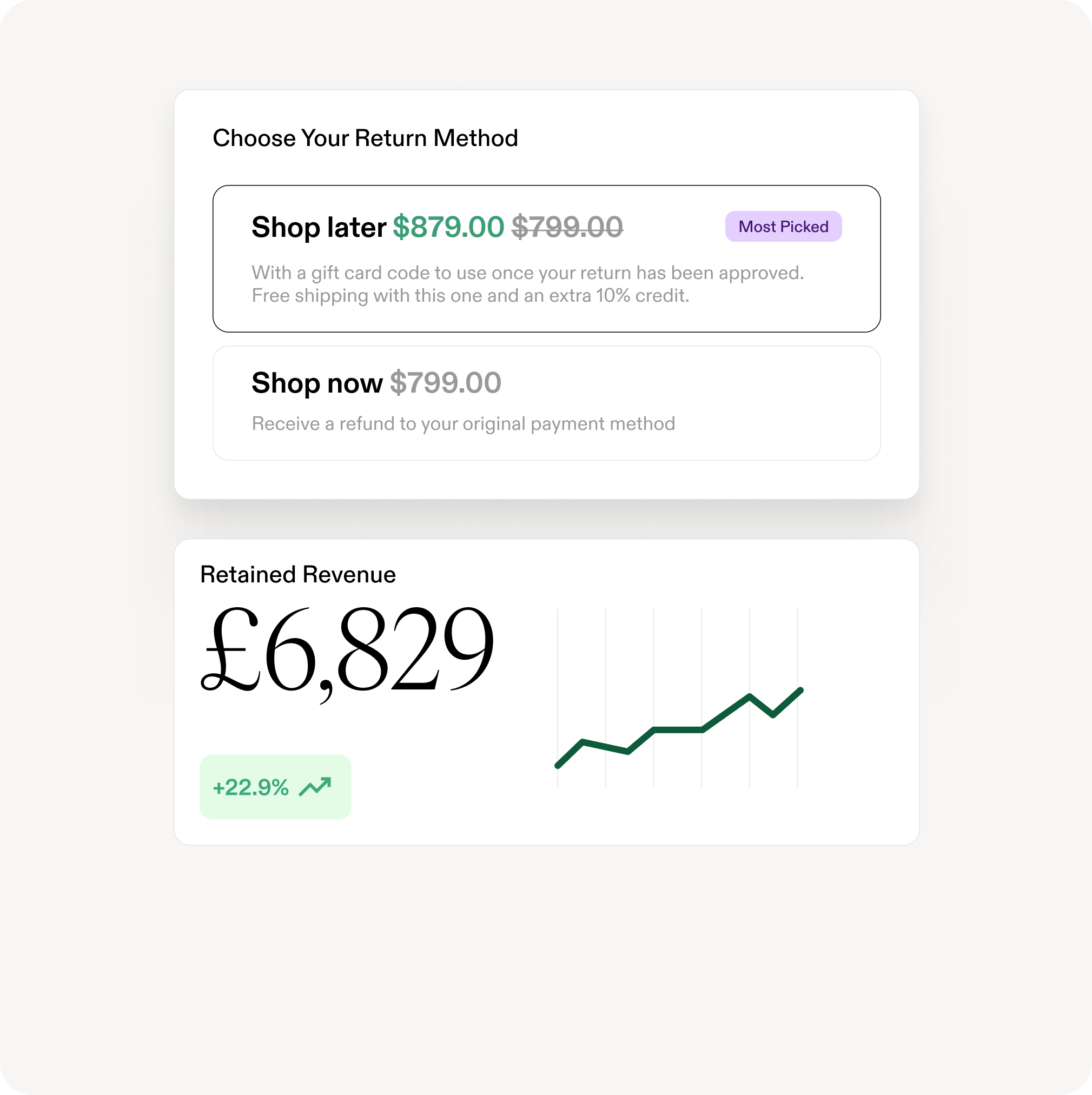Image resolution: width=1092 pixels, height=1095 pixels.
Task: Click the upward trend arrow icon
Action: point(315,787)
